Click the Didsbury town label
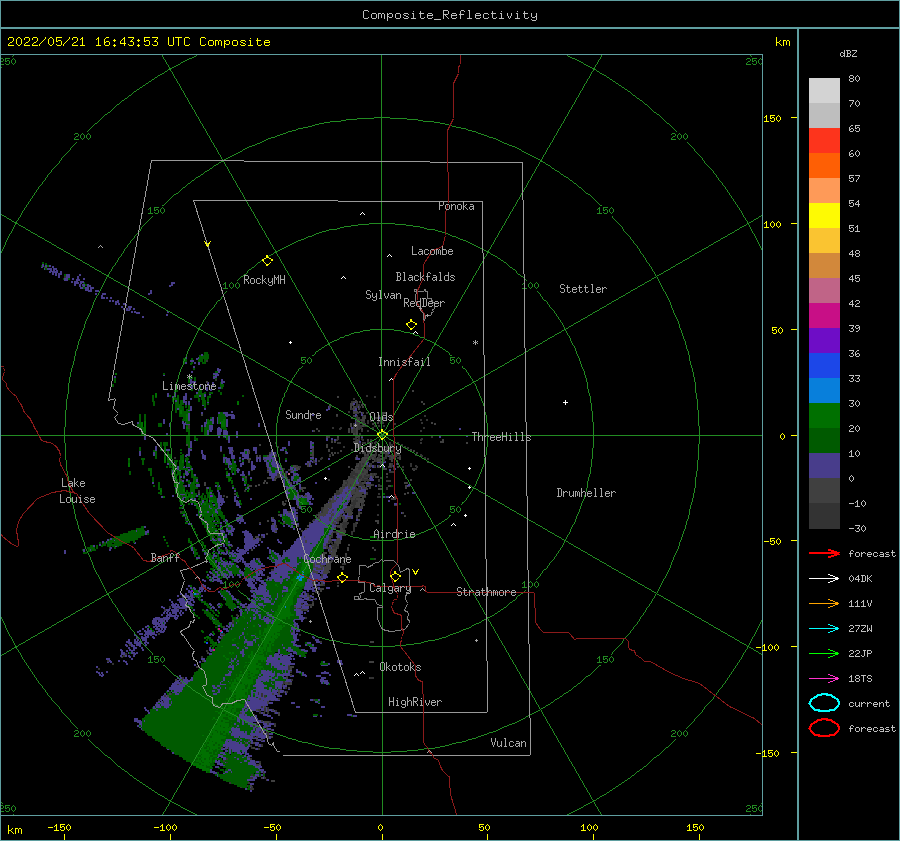This screenshot has height=841, width=900. coord(378,448)
